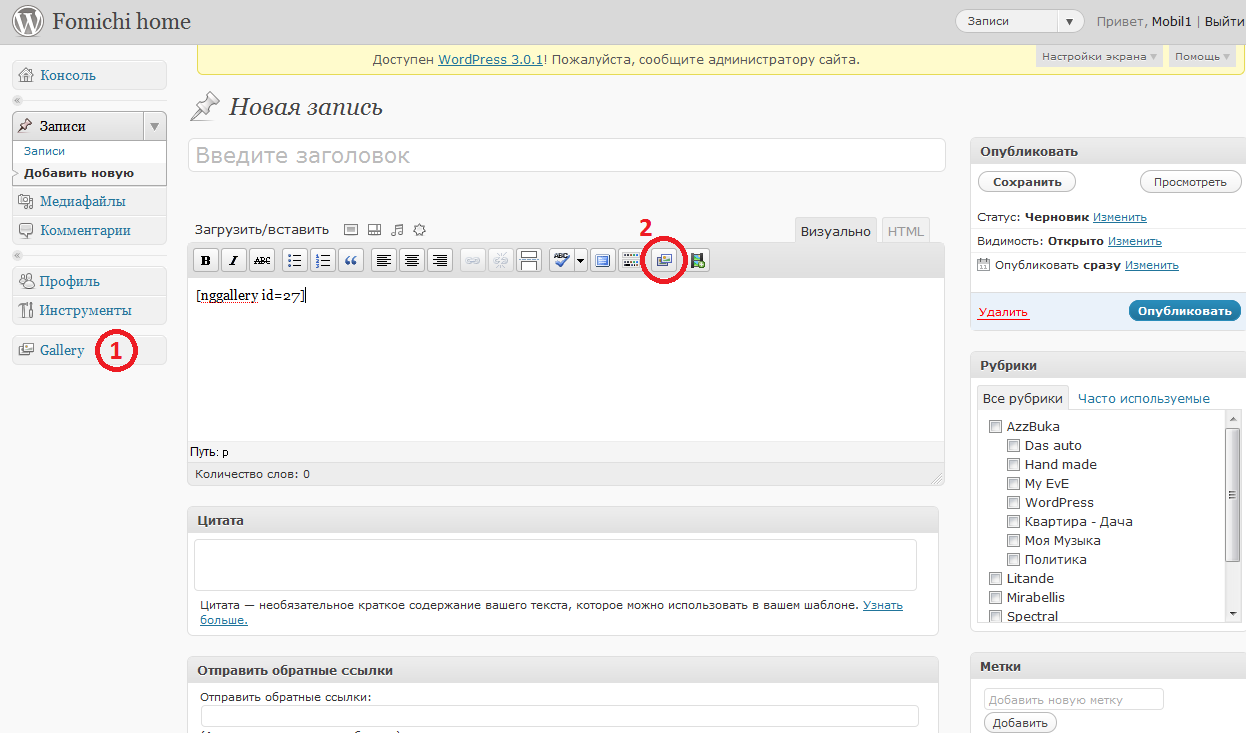The image size is (1246, 733).
Task: Insert the More tag
Action: coord(529,260)
